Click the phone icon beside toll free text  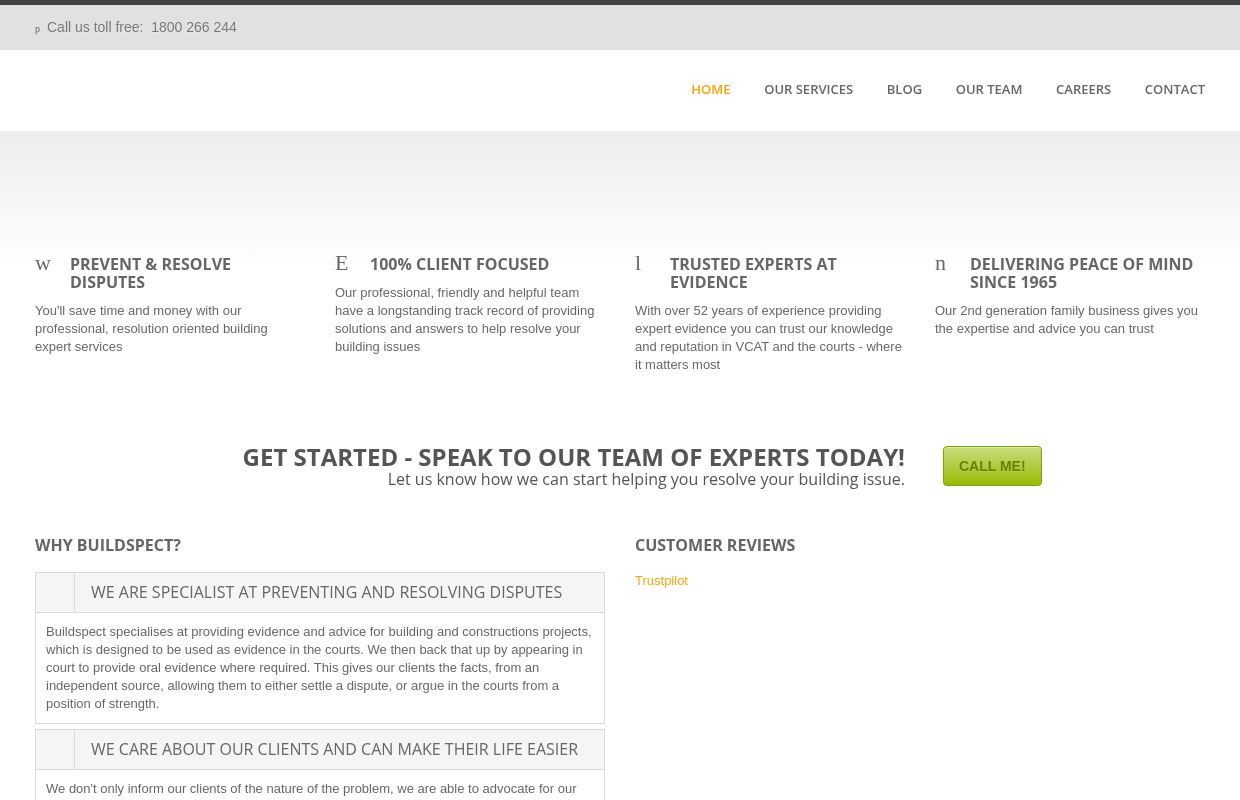coord(38,29)
